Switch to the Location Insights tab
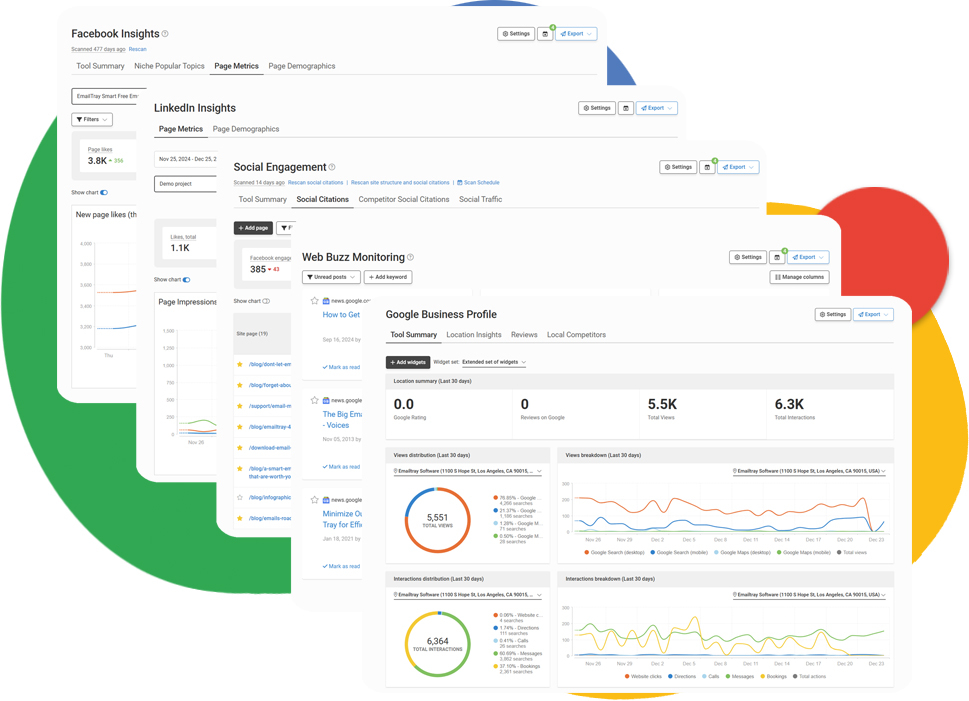The height and width of the screenshot is (701, 969). click(474, 335)
